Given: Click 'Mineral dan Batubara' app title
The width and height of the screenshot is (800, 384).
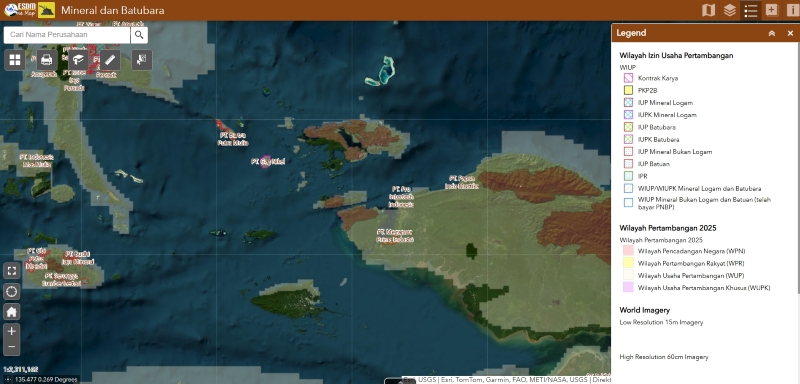Looking at the screenshot, I should (x=113, y=10).
